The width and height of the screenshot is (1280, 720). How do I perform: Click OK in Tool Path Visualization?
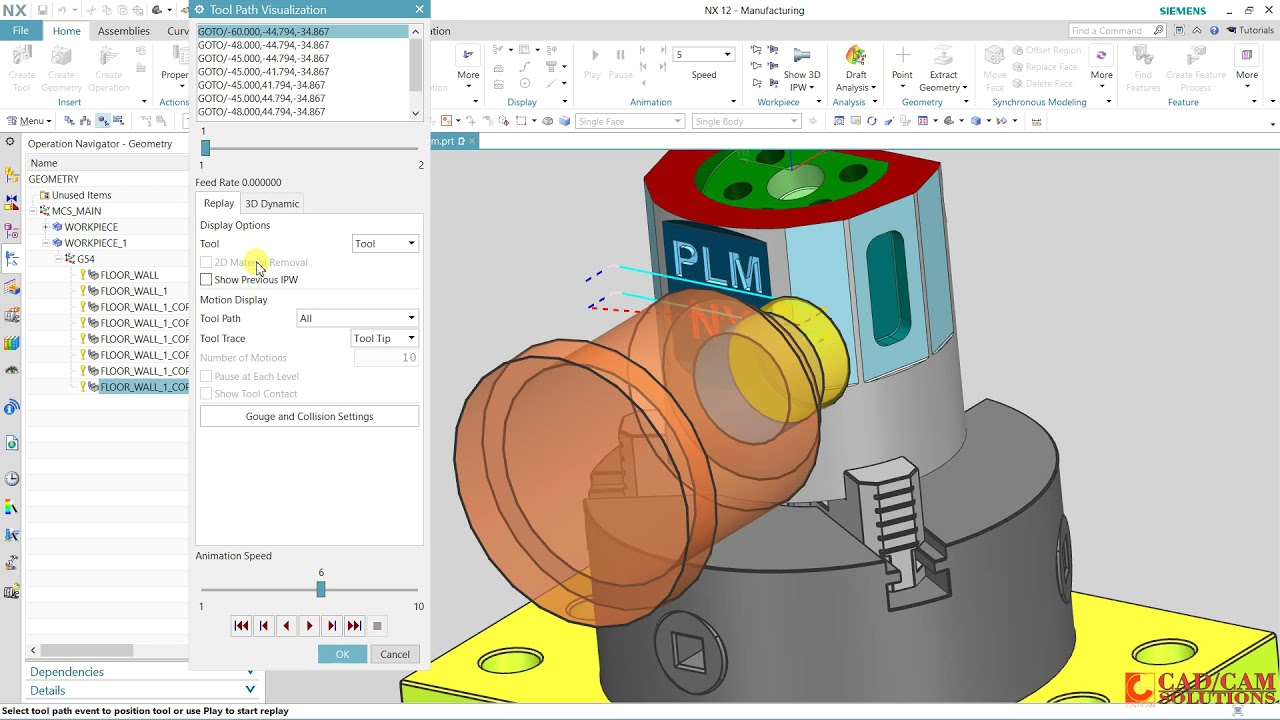coord(342,654)
